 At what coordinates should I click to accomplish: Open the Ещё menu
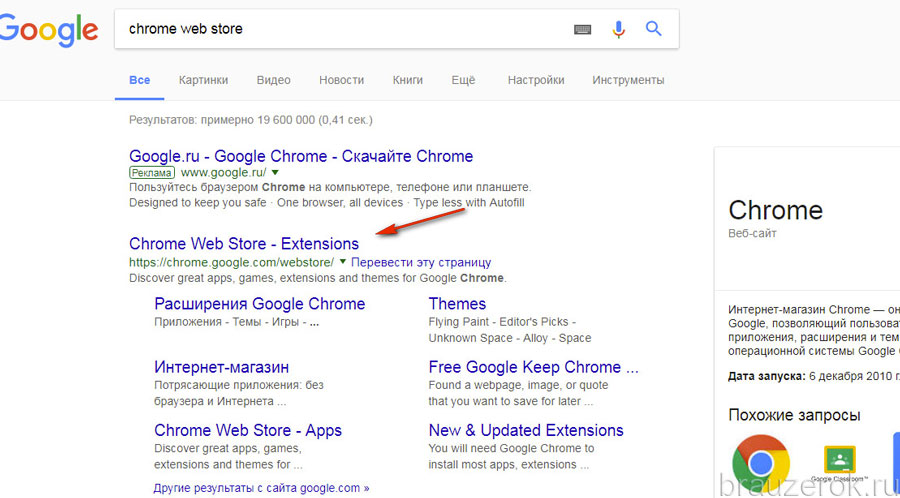coord(463,80)
